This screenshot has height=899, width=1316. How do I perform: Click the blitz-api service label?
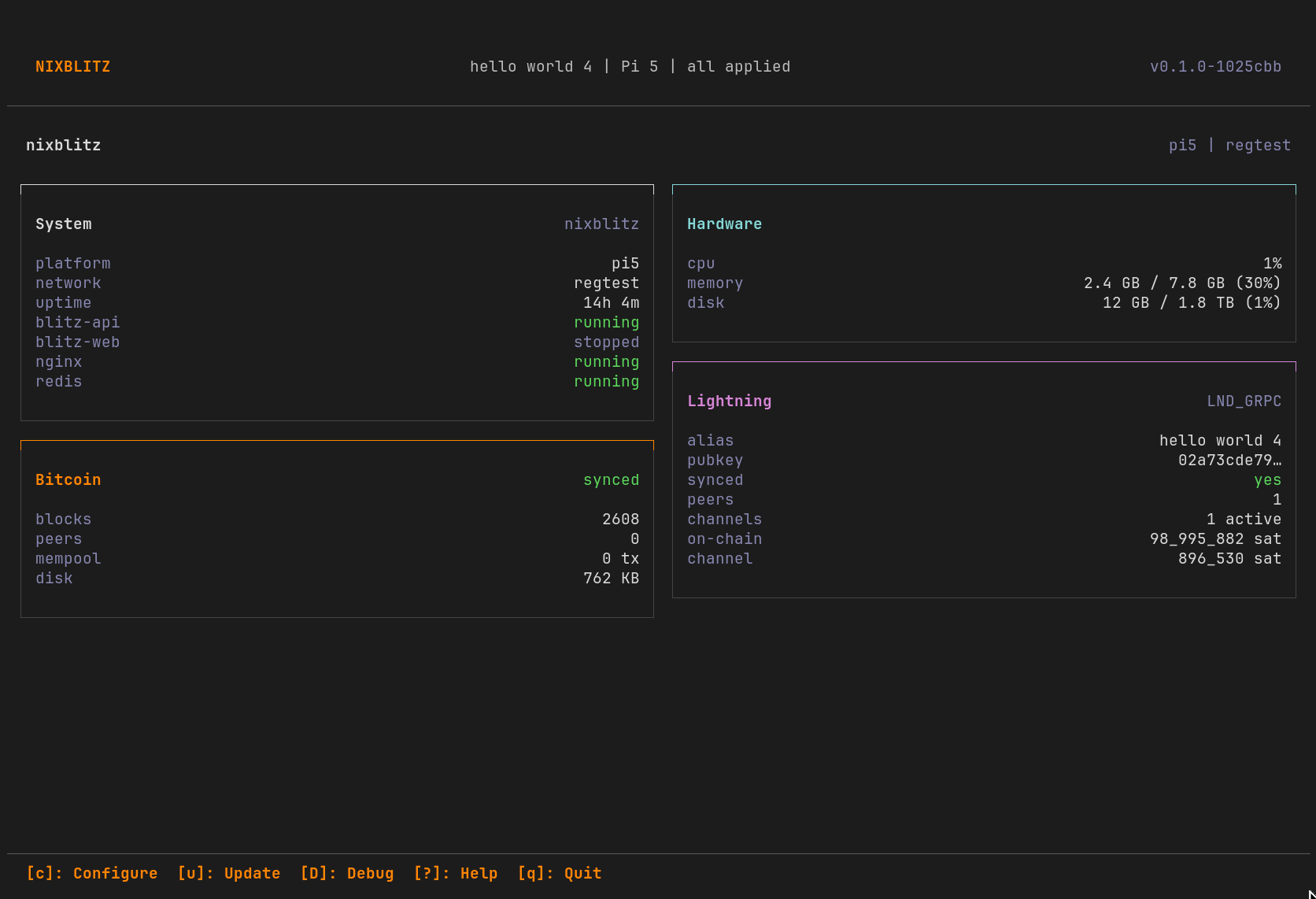[x=78, y=323]
